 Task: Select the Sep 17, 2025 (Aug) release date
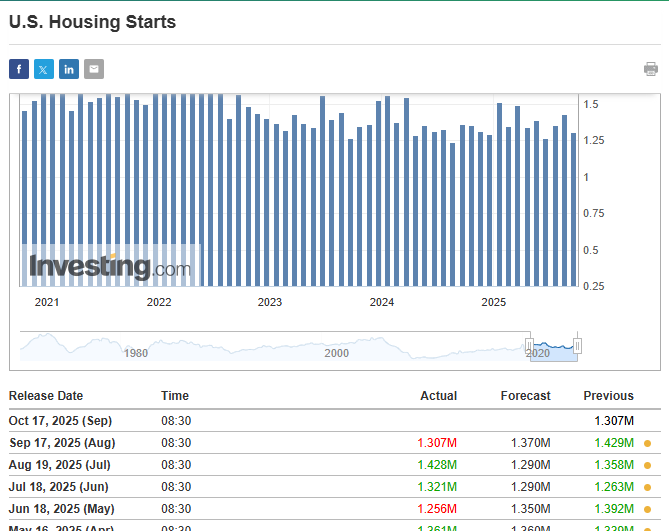62,443
